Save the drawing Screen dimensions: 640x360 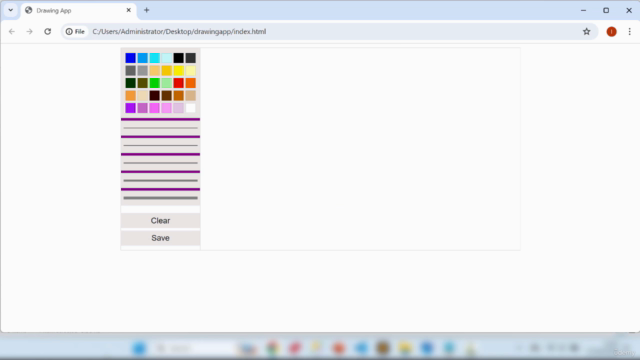[x=160, y=238]
